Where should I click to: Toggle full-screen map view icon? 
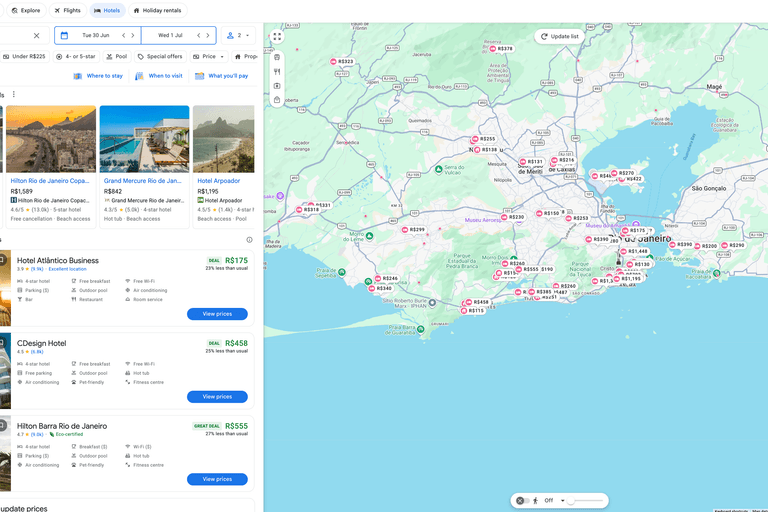[x=277, y=37]
